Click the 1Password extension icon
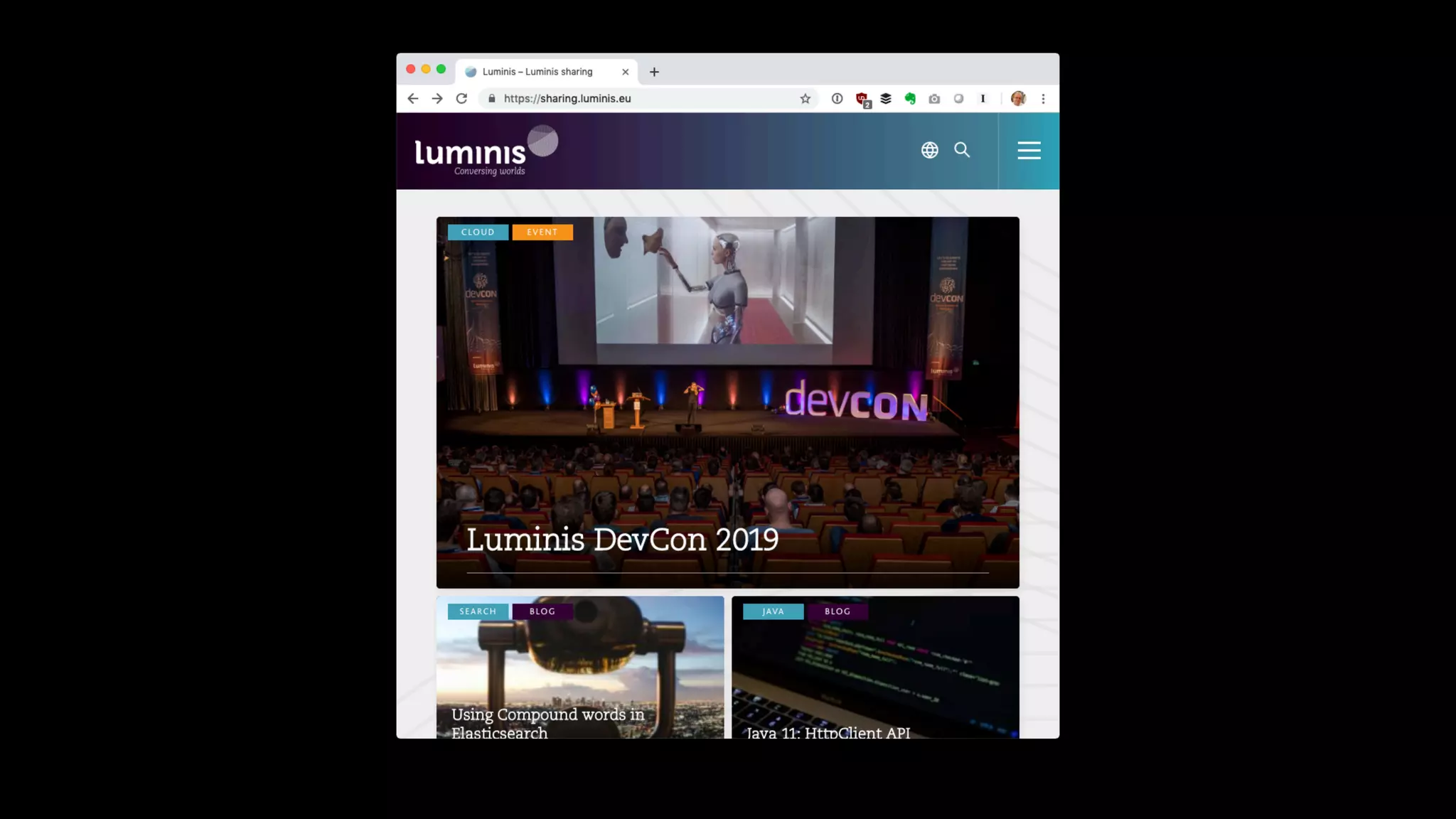 click(x=837, y=99)
